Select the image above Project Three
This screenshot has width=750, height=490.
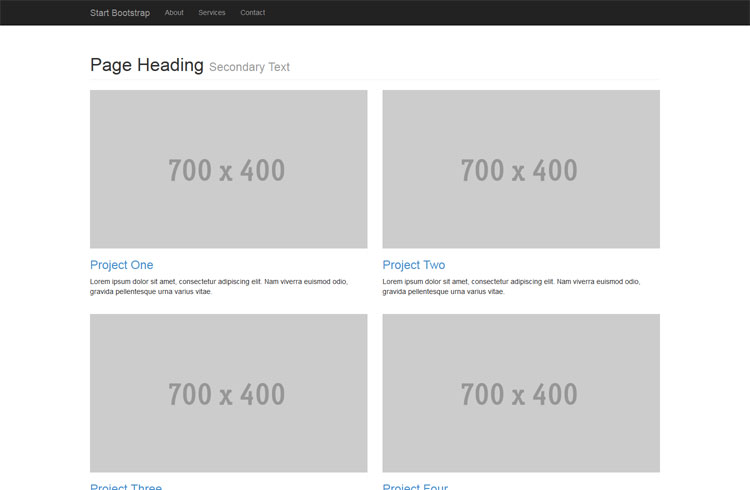click(x=228, y=393)
